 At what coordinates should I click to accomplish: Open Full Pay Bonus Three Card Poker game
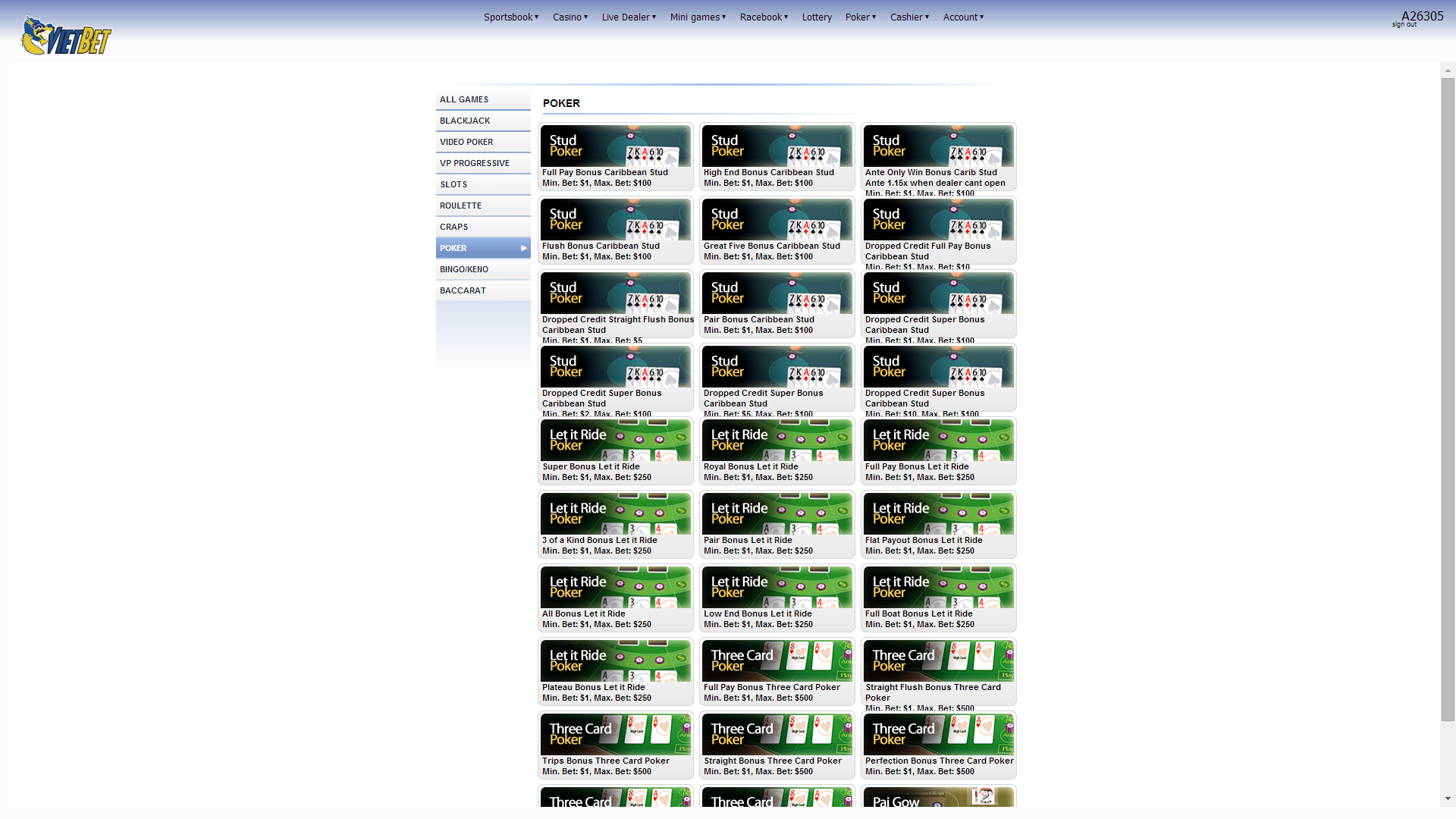(x=777, y=661)
